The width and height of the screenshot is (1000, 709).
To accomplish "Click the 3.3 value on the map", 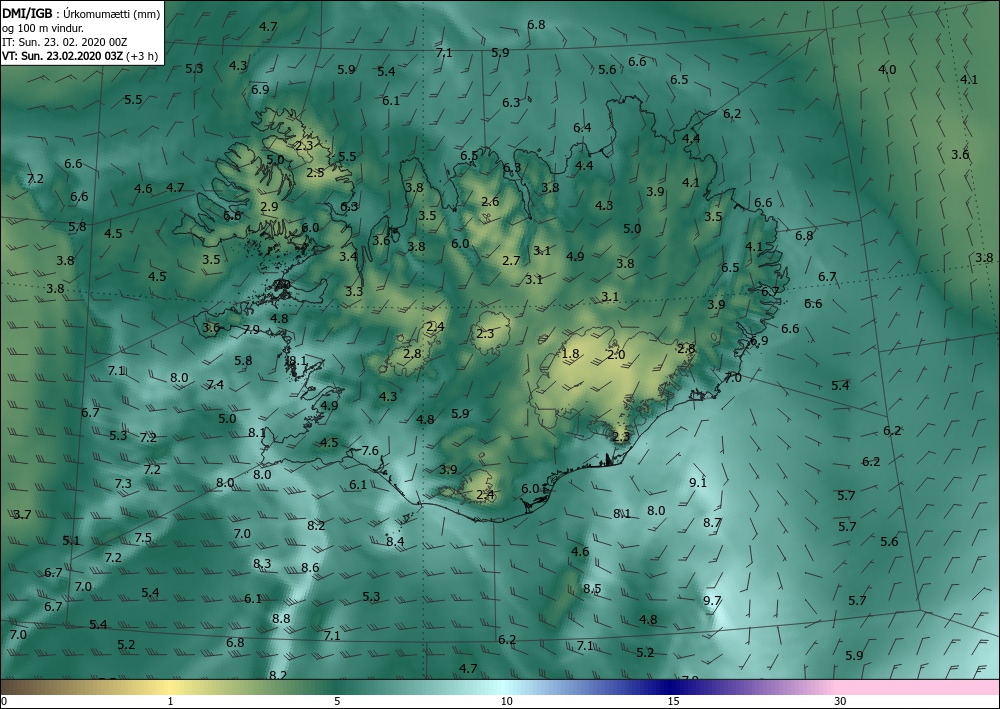I will [x=354, y=291].
